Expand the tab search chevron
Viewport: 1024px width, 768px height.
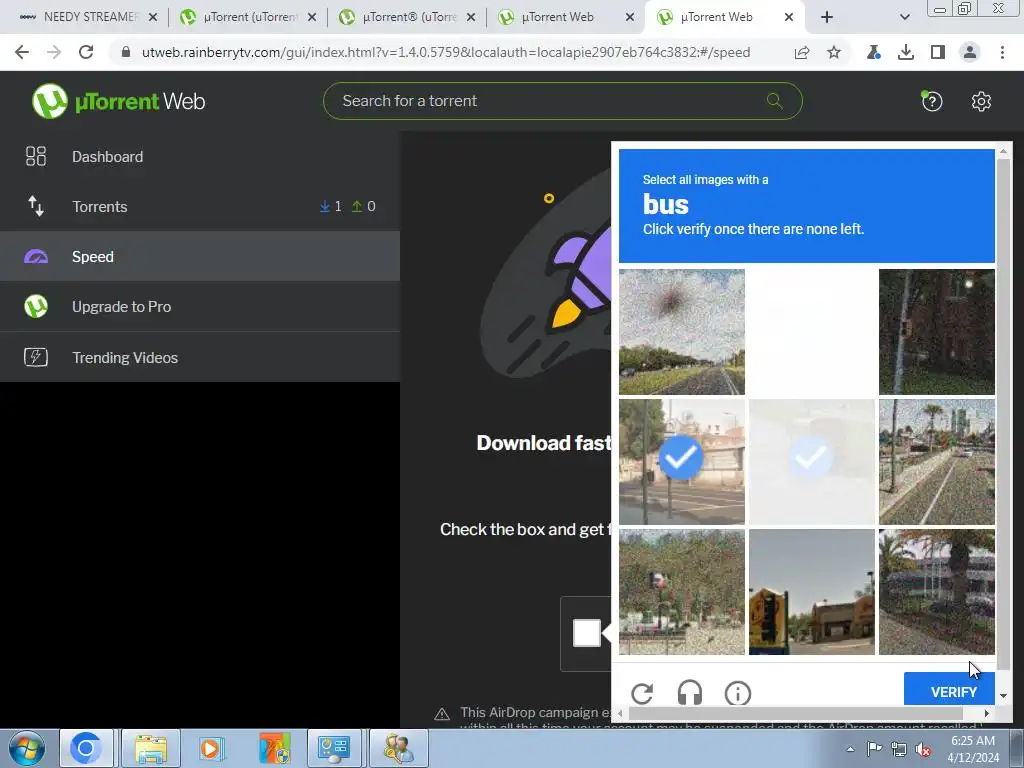[904, 17]
